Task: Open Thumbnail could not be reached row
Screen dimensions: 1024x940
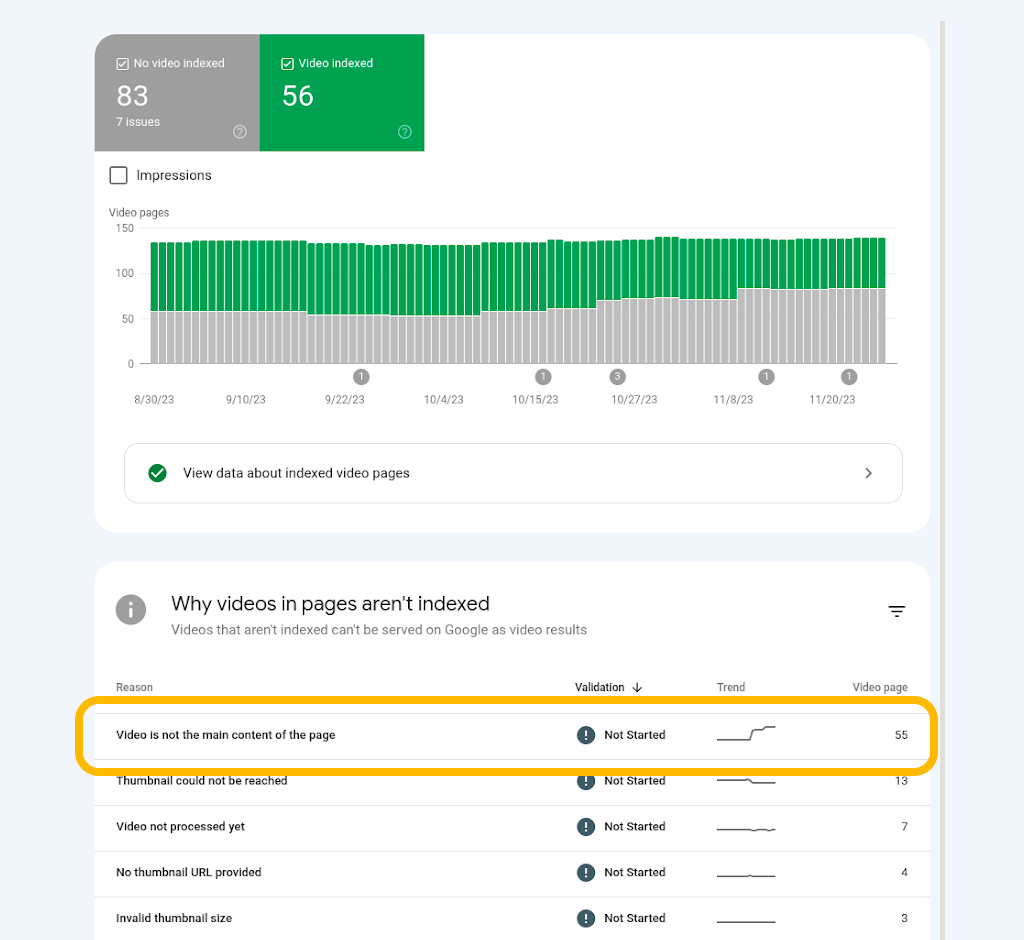Action: tap(512, 782)
